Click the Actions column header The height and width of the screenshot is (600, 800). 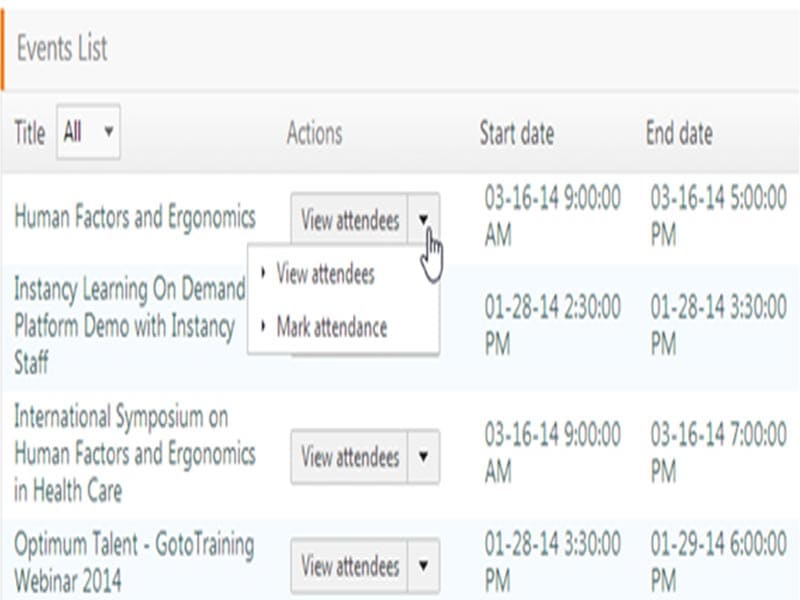pos(314,133)
